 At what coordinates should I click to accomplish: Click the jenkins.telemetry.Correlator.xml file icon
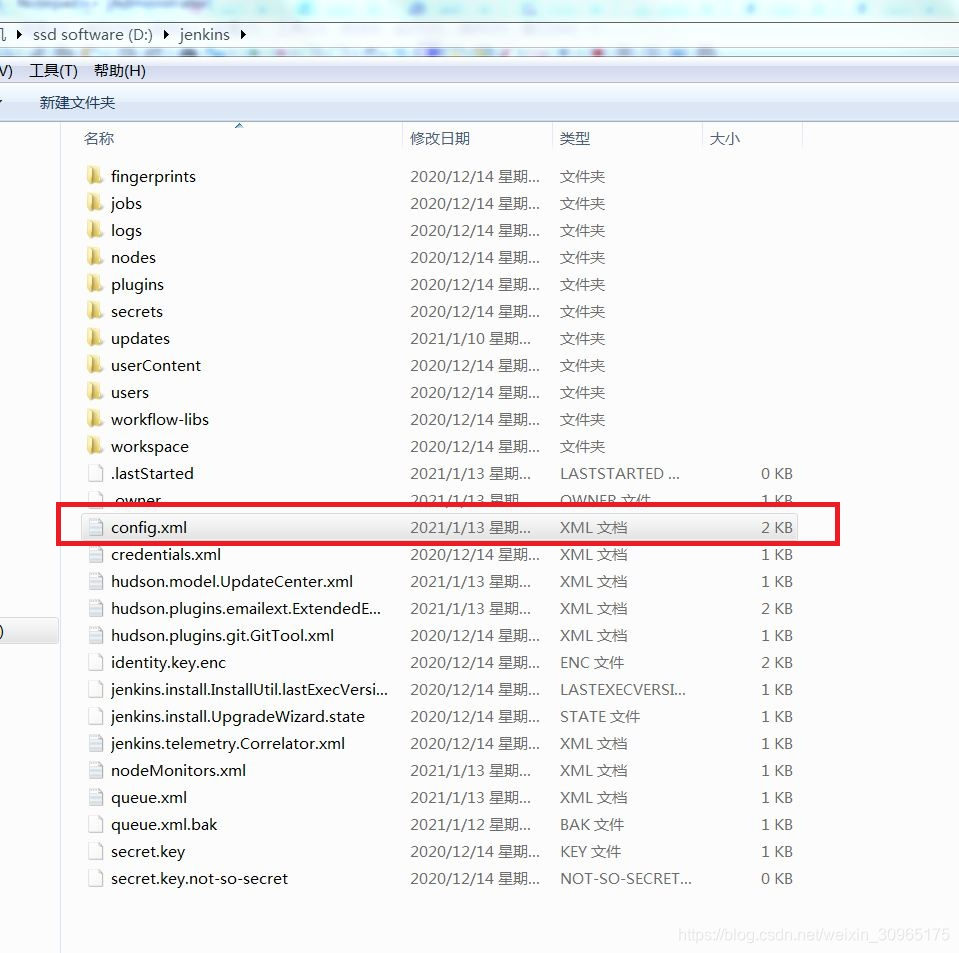click(x=95, y=743)
